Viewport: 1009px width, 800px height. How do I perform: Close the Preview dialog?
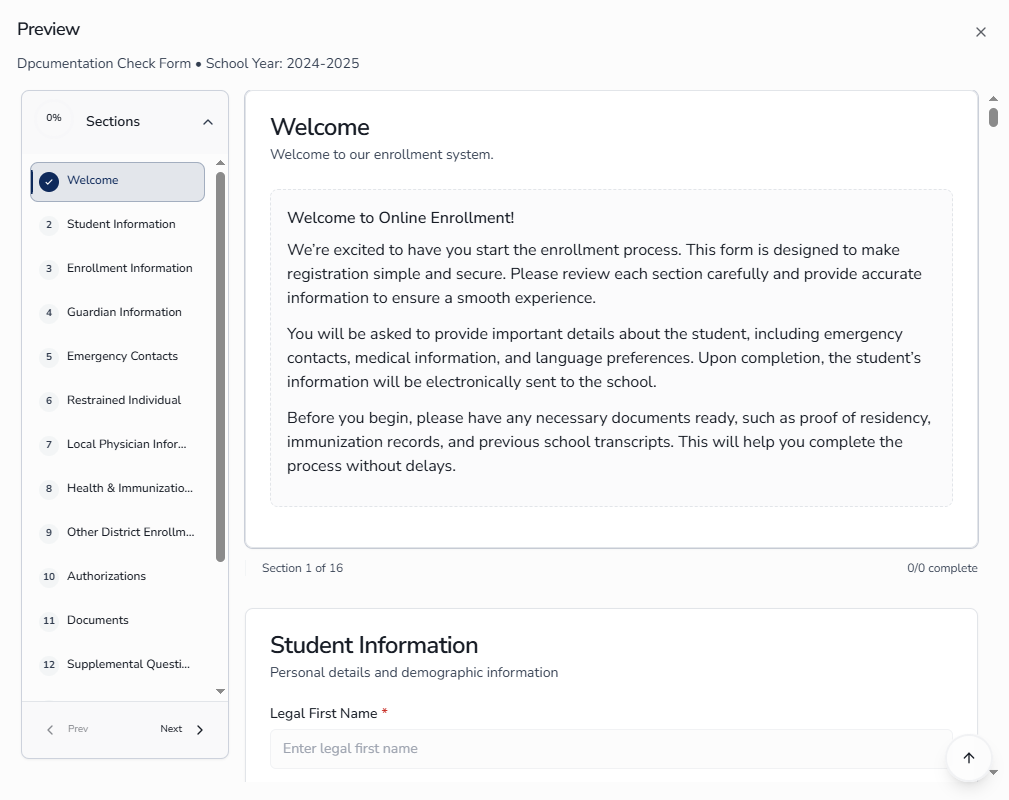pos(980,32)
